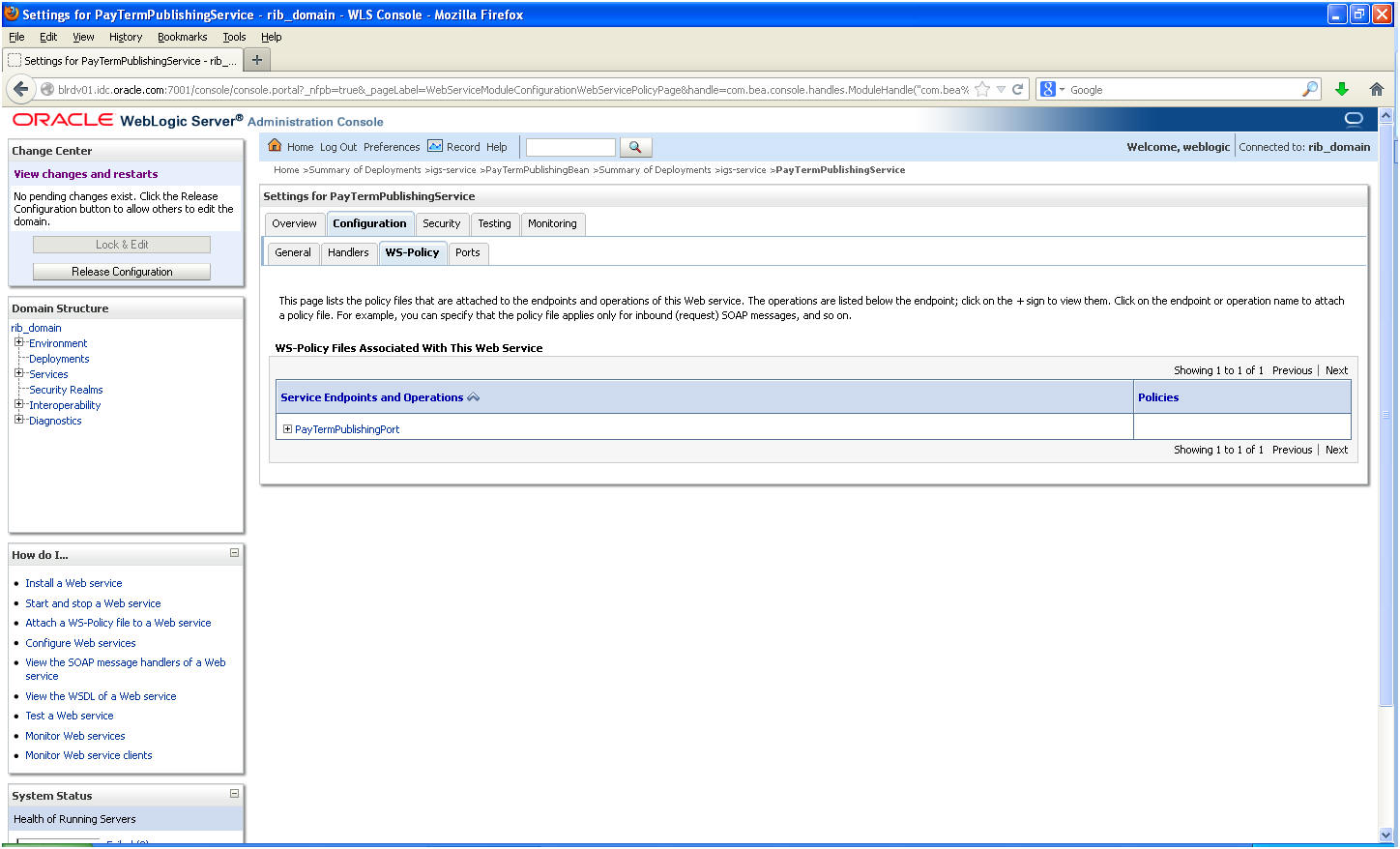Click Next above the policy table
1400x849 pixels.
click(1336, 370)
